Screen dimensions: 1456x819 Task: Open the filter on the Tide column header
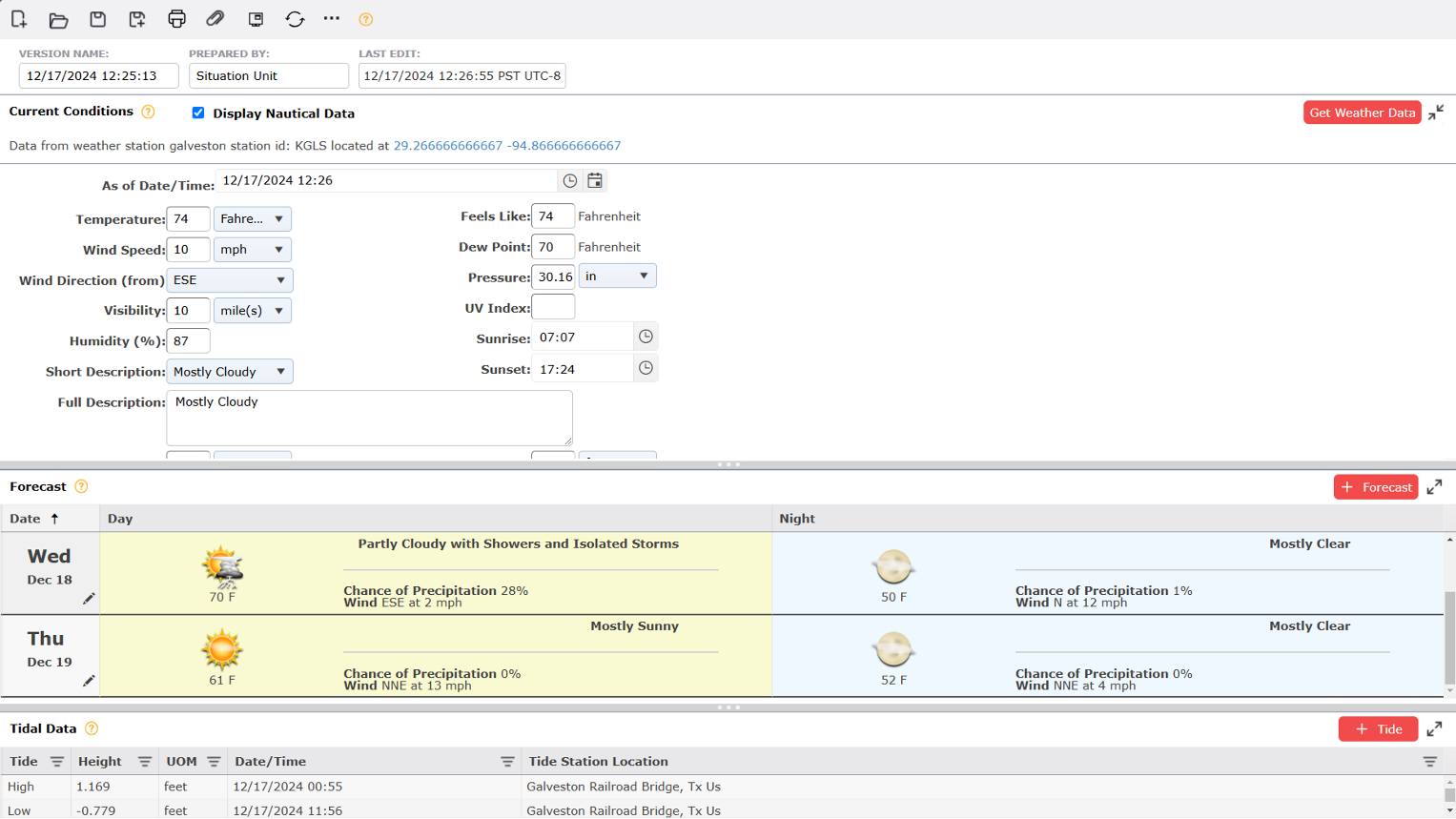[56, 761]
